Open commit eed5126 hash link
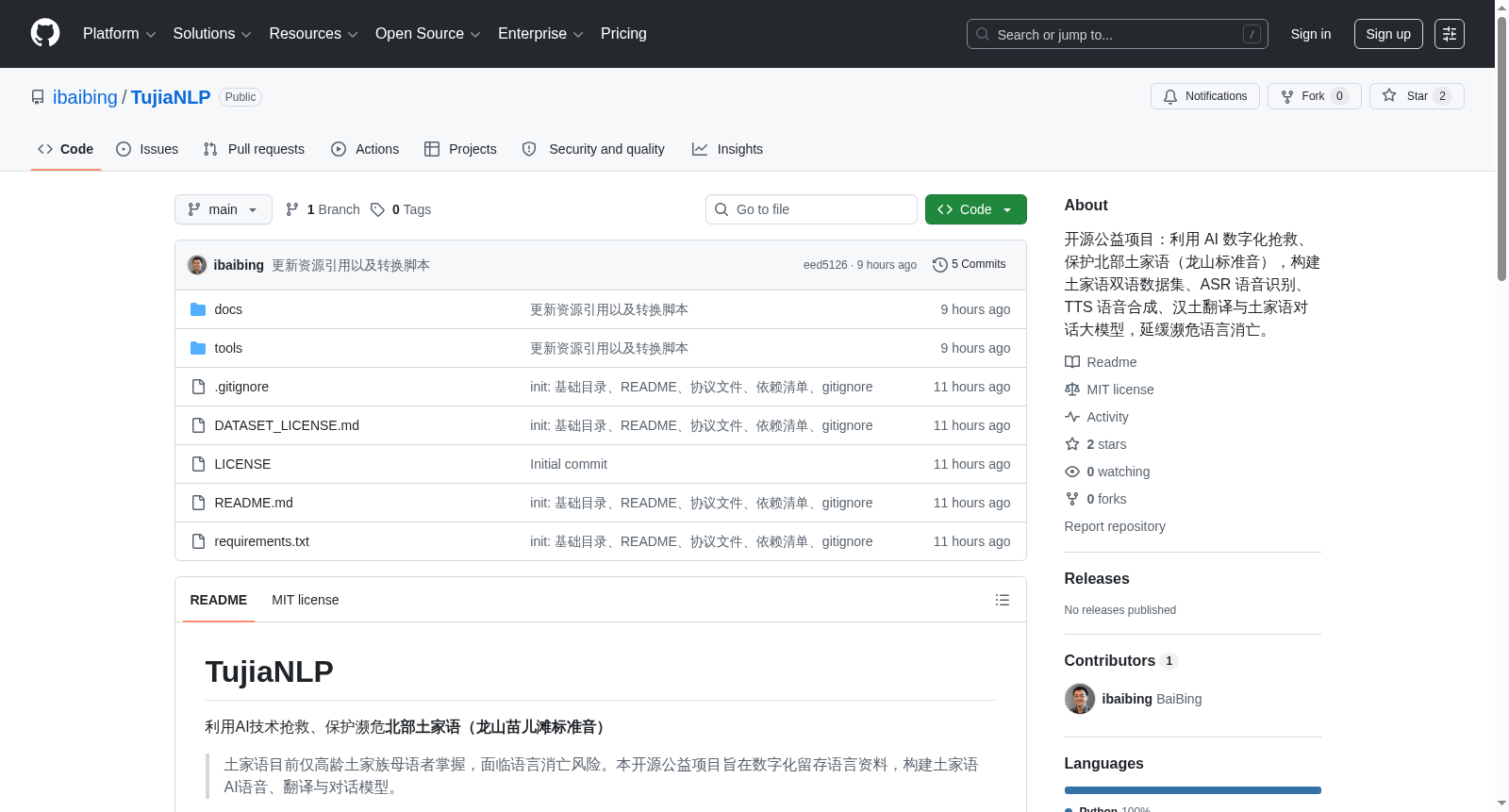Viewport: 1509px width, 812px height. click(x=825, y=265)
